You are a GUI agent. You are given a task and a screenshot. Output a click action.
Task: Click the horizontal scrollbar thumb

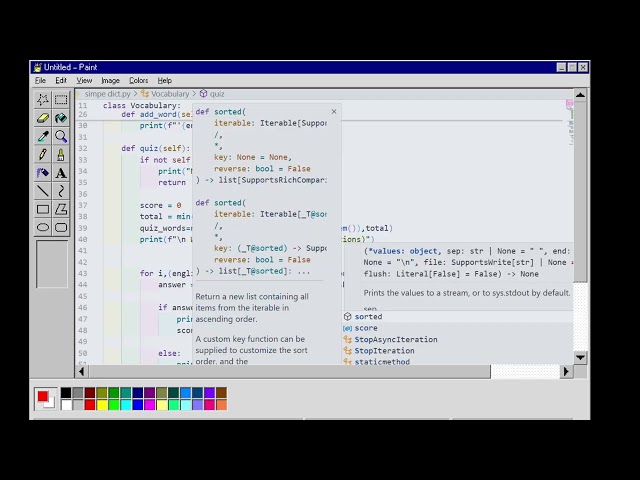coord(289,371)
